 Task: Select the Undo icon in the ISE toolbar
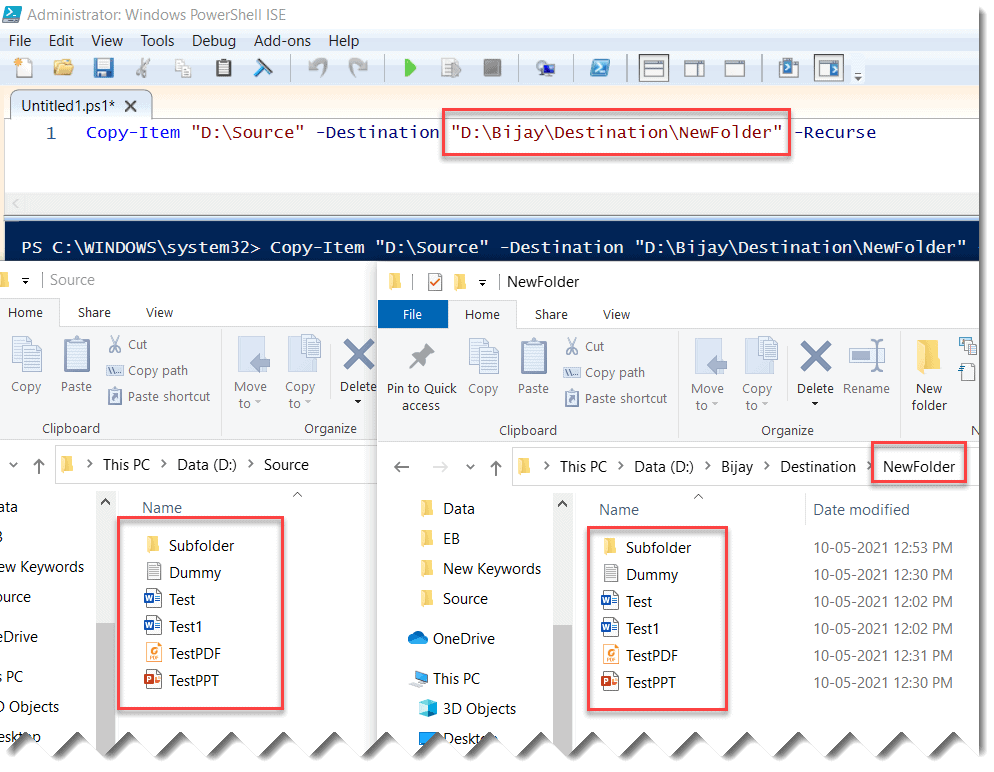[x=318, y=68]
